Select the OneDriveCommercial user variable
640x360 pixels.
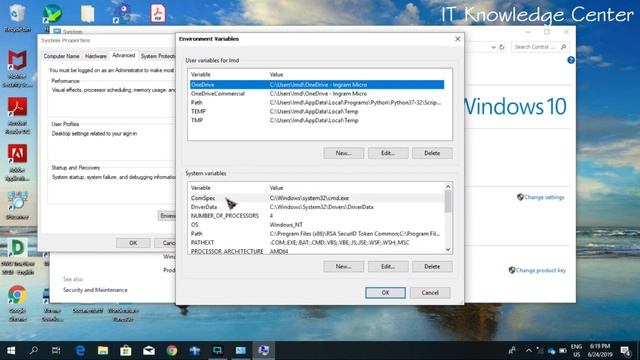(317, 93)
